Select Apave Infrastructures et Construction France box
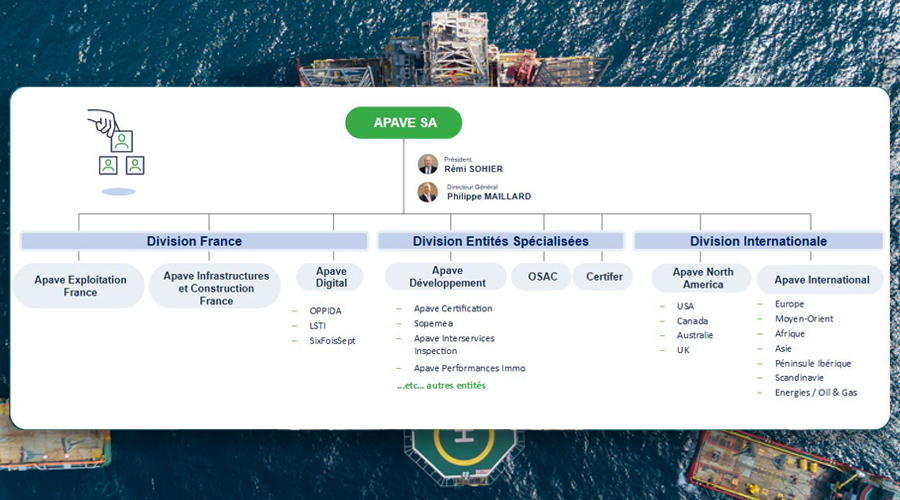 (x=215, y=287)
